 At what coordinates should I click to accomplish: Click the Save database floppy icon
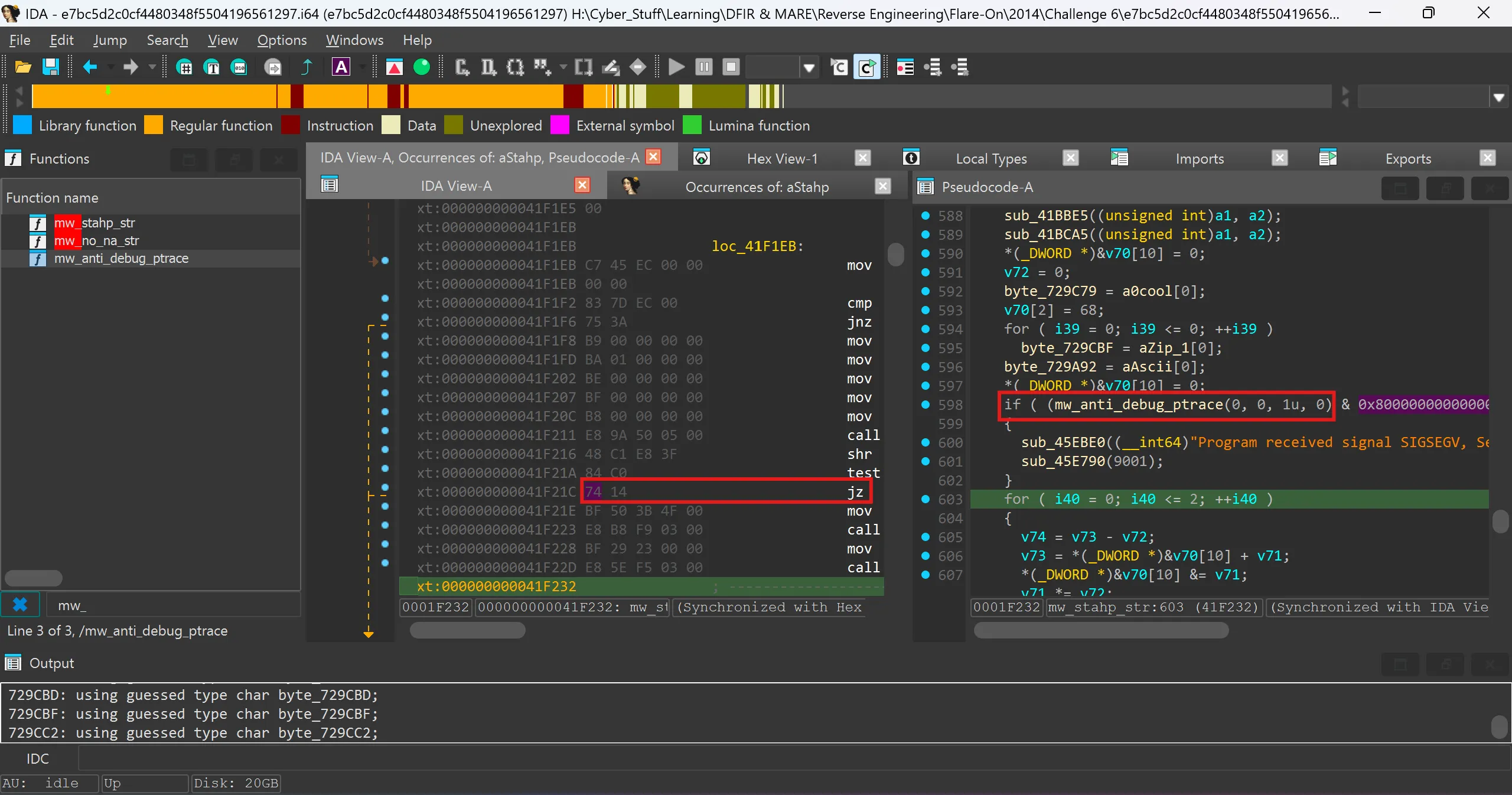click(51, 67)
